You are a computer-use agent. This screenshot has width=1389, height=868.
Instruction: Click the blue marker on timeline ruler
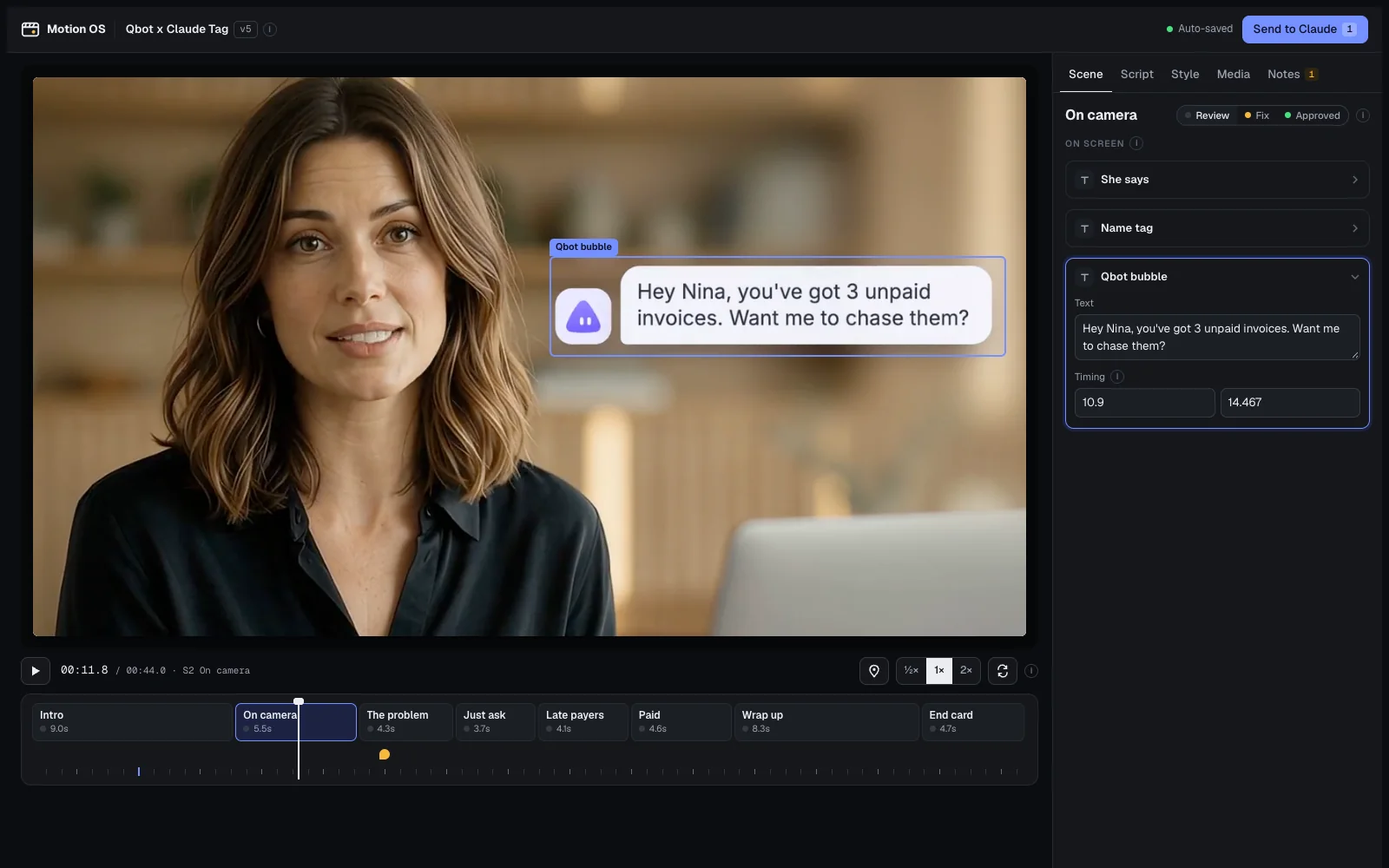139,771
